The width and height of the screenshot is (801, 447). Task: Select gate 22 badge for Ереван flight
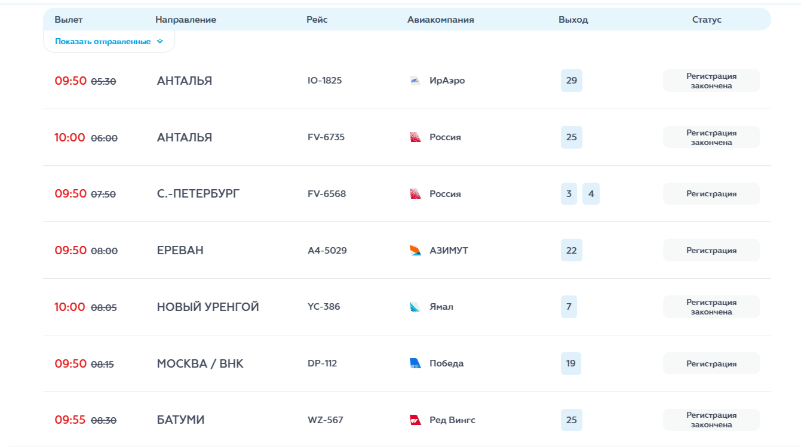click(572, 250)
